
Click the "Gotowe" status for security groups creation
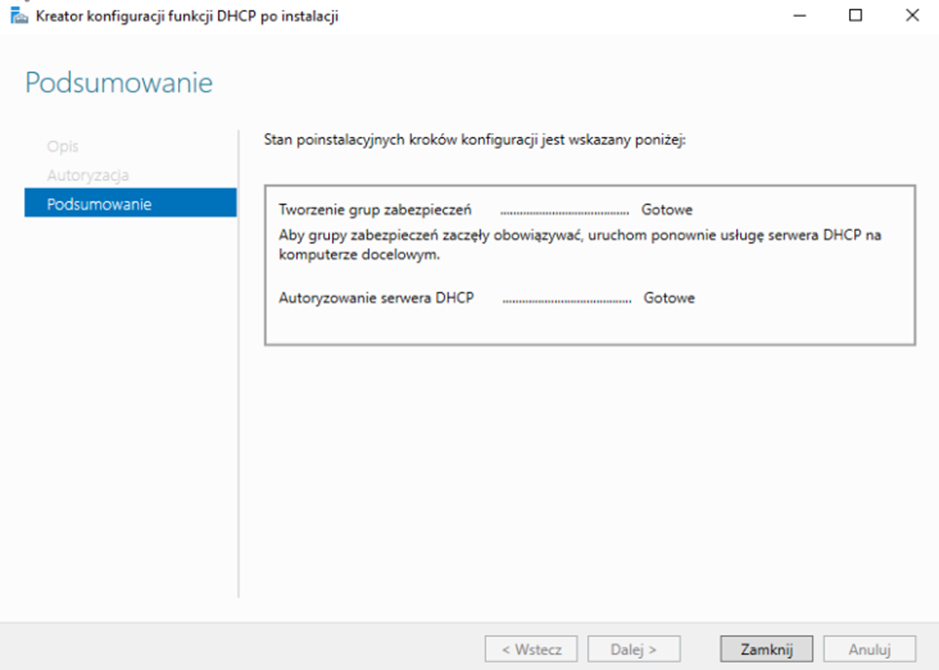[x=667, y=210]
